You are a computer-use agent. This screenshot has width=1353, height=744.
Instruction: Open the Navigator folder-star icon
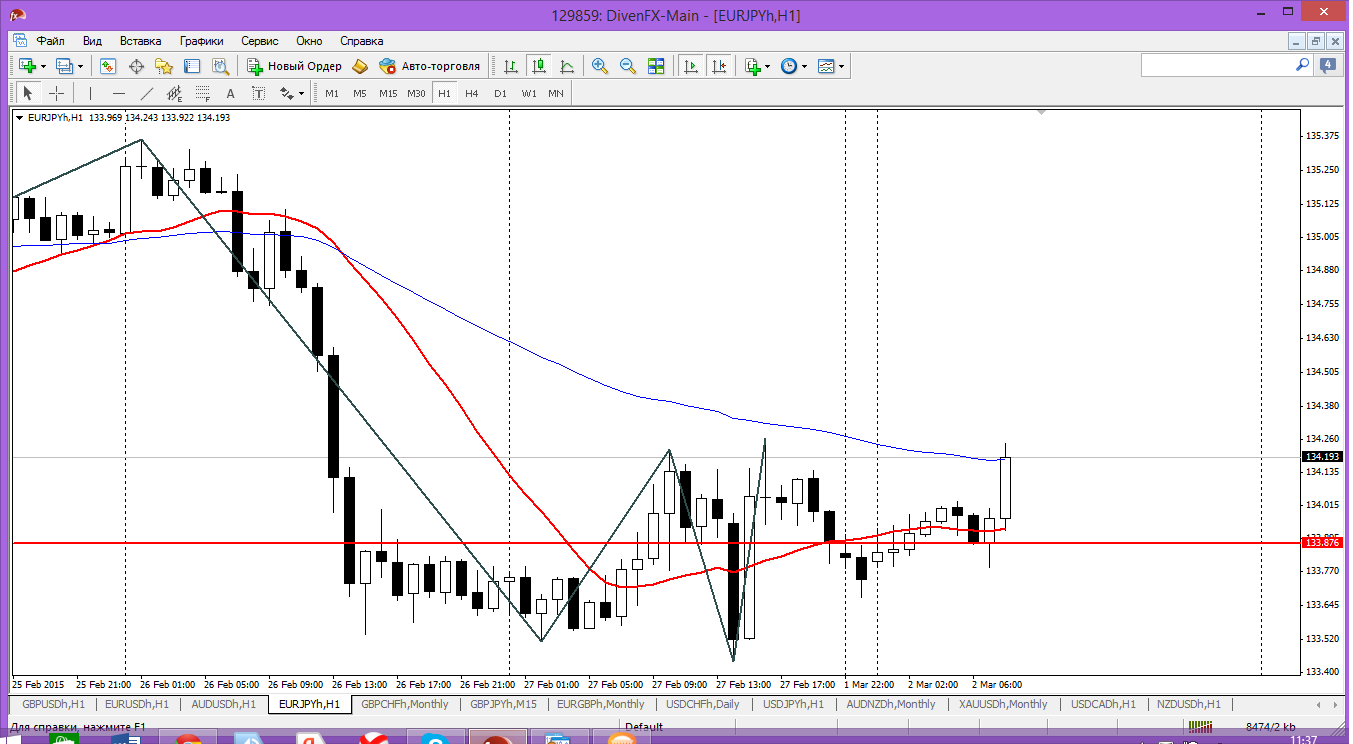(164, 66)
